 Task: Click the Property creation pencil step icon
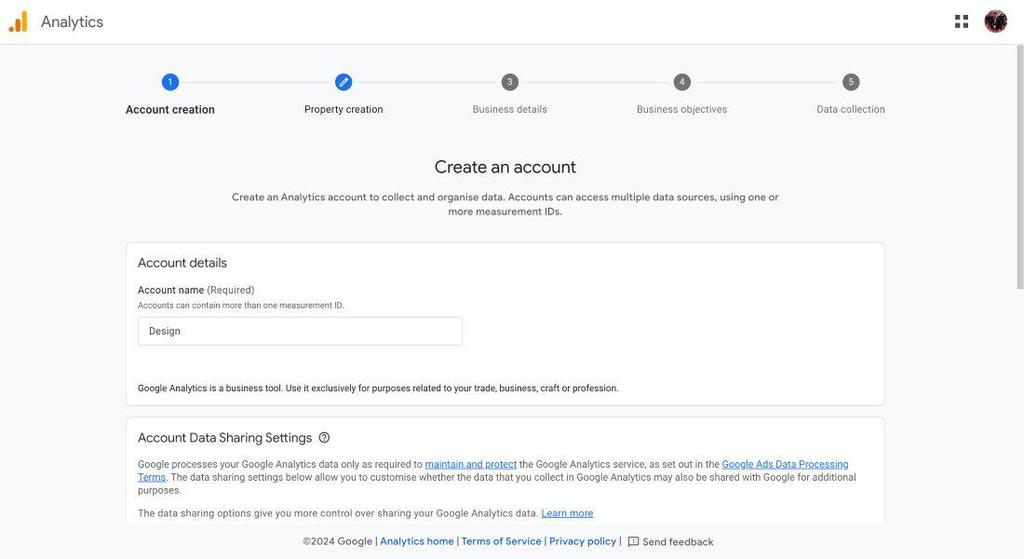click(x=343, y=82)
